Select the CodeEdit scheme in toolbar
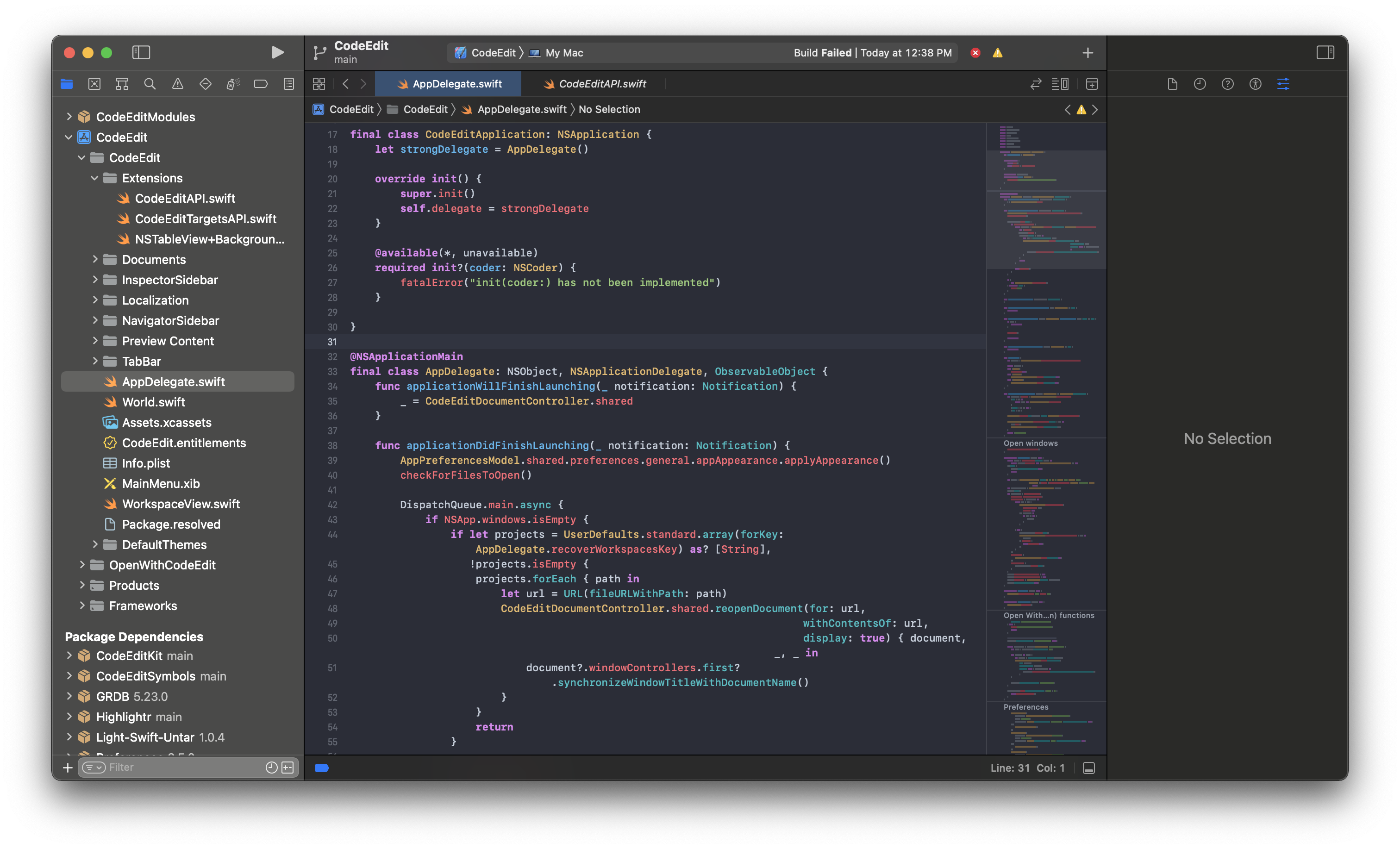The width and height of the screenshot is (1400, 849). coord(485,53)
